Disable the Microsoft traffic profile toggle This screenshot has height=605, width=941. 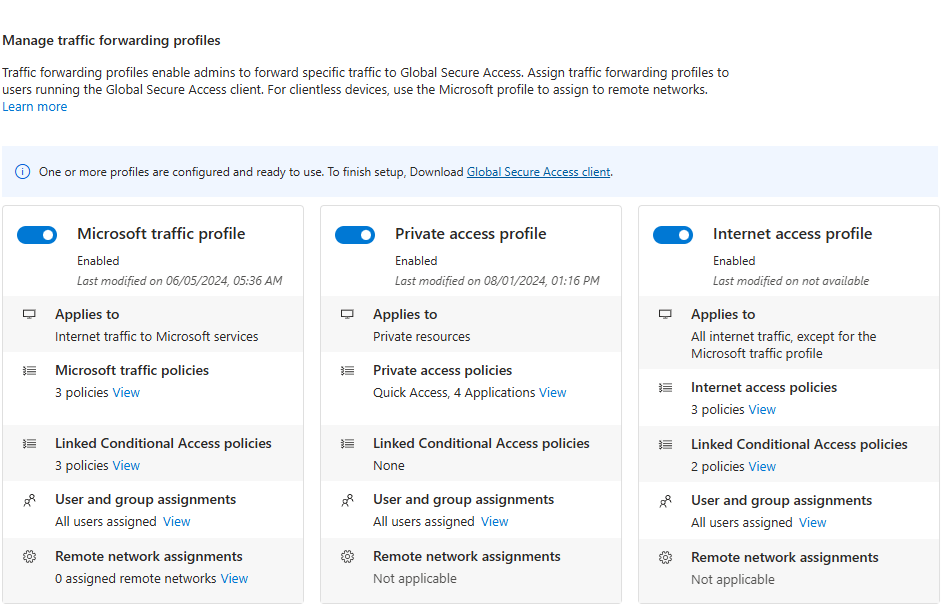click(37, 235)
